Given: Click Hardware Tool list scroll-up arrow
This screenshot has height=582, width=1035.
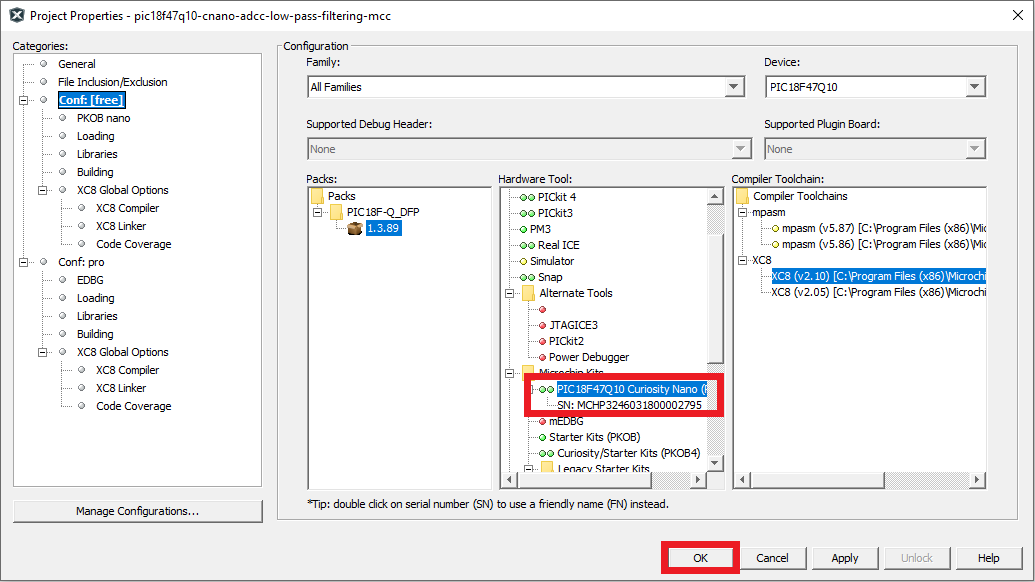Looking at the screenshot, I should [715, 197].
